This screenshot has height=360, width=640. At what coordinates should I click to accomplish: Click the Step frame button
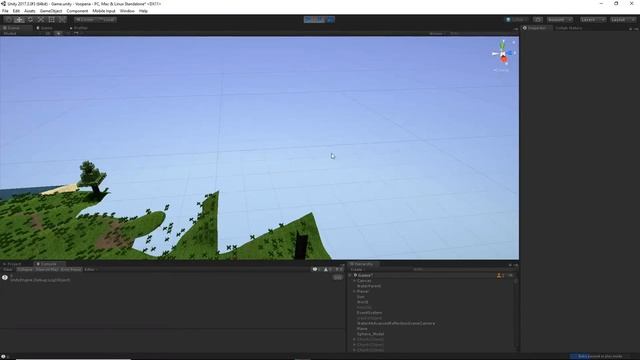tap(330, 20)
